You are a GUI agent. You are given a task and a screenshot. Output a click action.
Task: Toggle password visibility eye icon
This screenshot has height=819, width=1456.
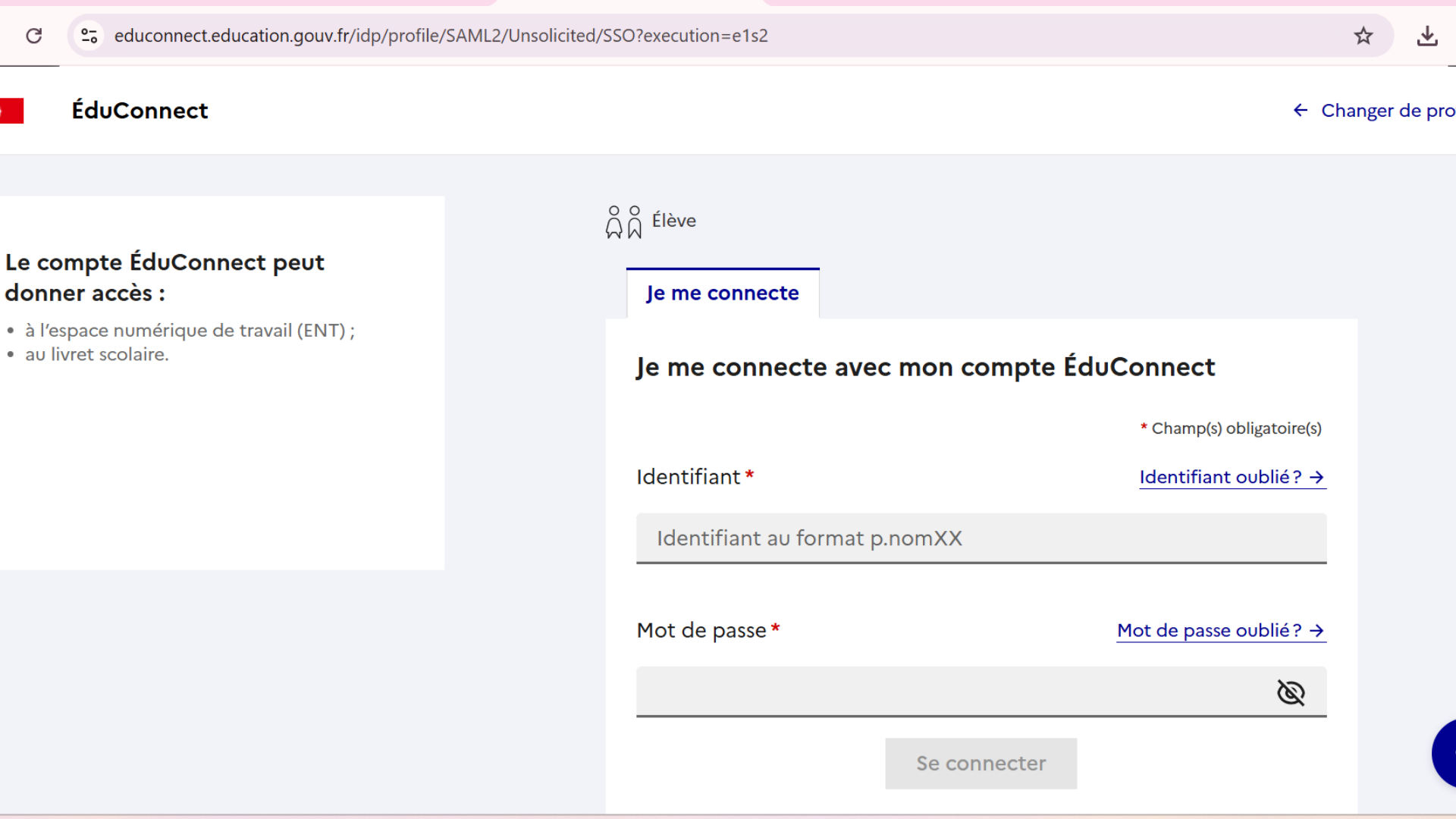(x=1291, y=692)
